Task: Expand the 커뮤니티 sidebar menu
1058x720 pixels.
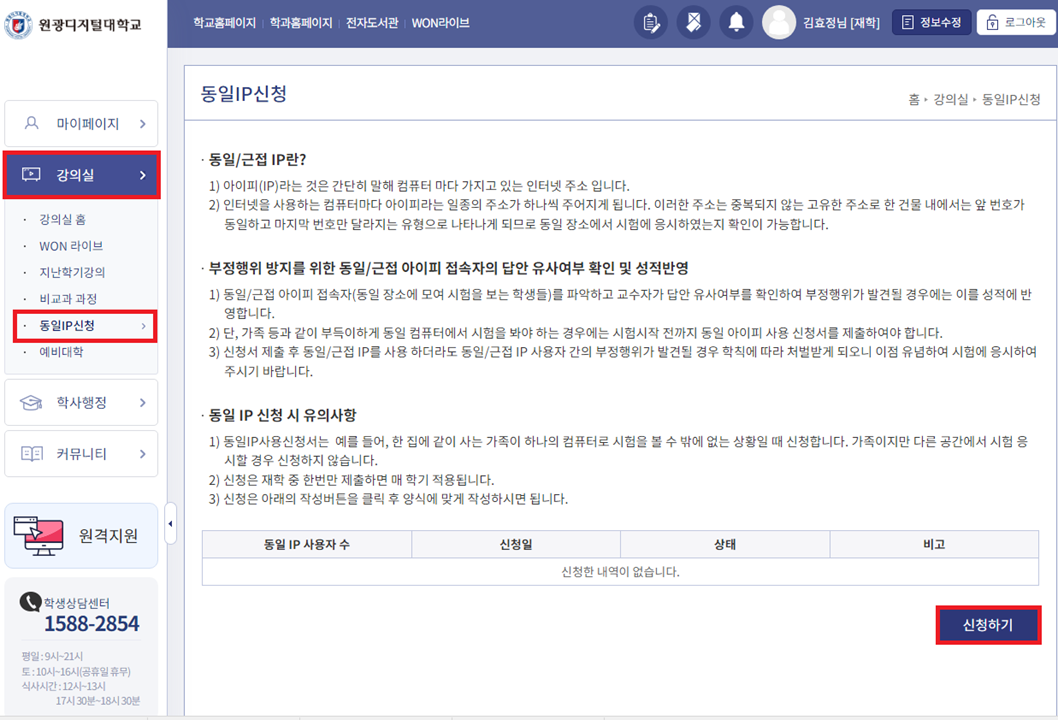Action: (x=81, y=454)
